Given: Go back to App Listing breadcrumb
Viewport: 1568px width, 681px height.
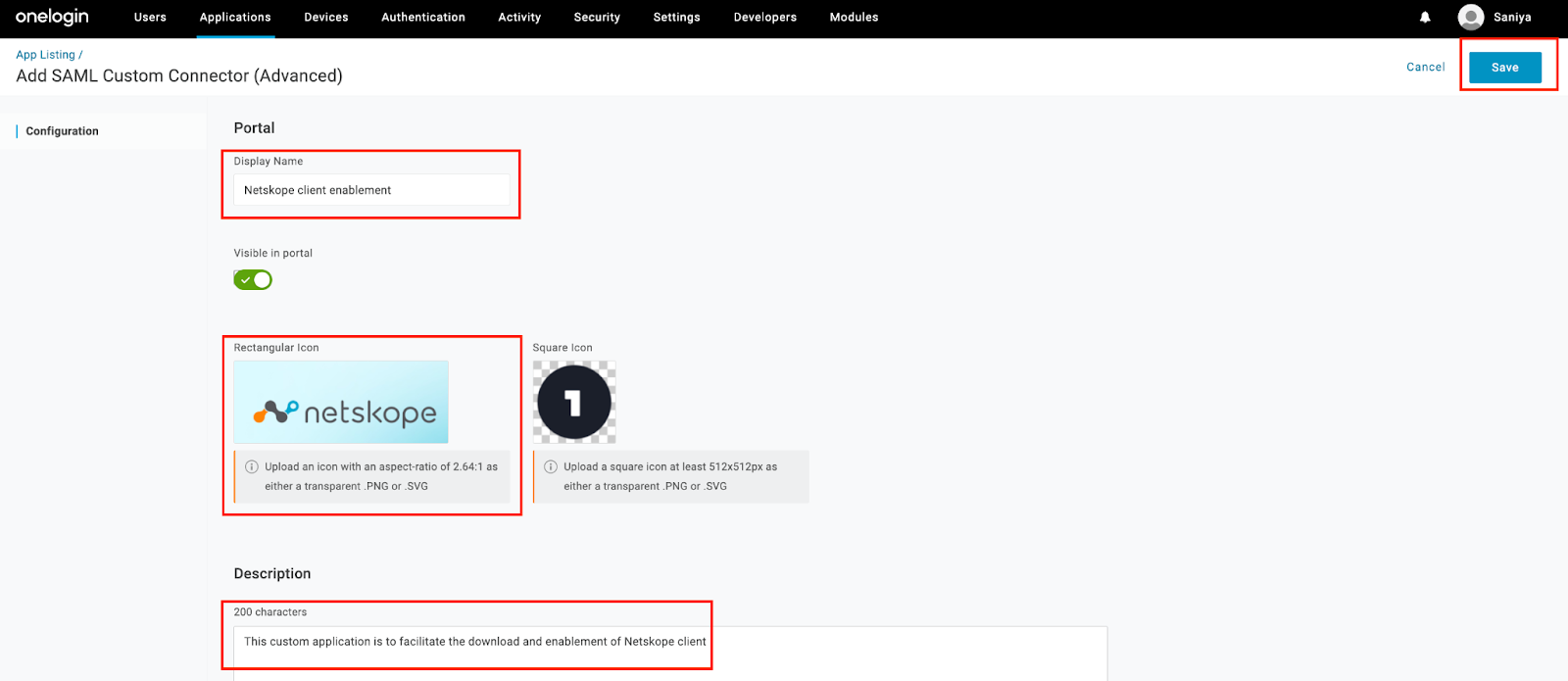Looking at the screenshot, I should 45,55.
